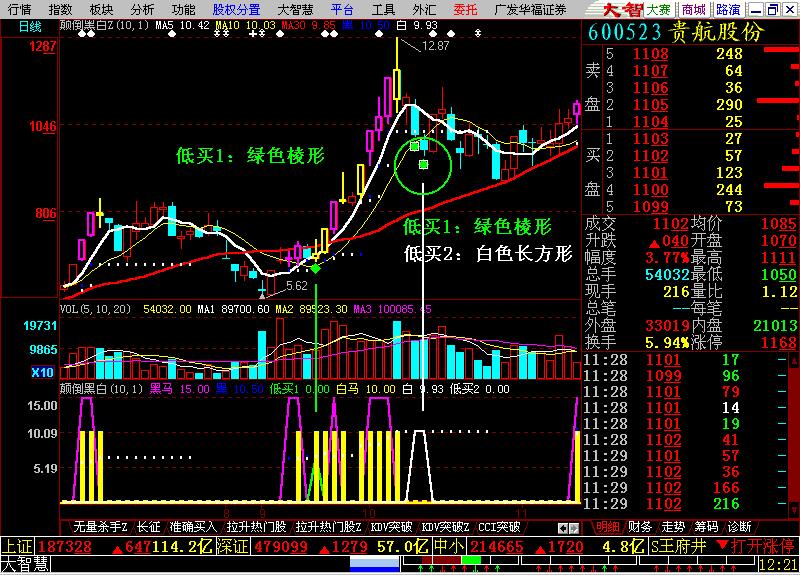Click the green diamond buy-signal marker
Viewport: 800px width, 575px height.
[x=316, y=269]
